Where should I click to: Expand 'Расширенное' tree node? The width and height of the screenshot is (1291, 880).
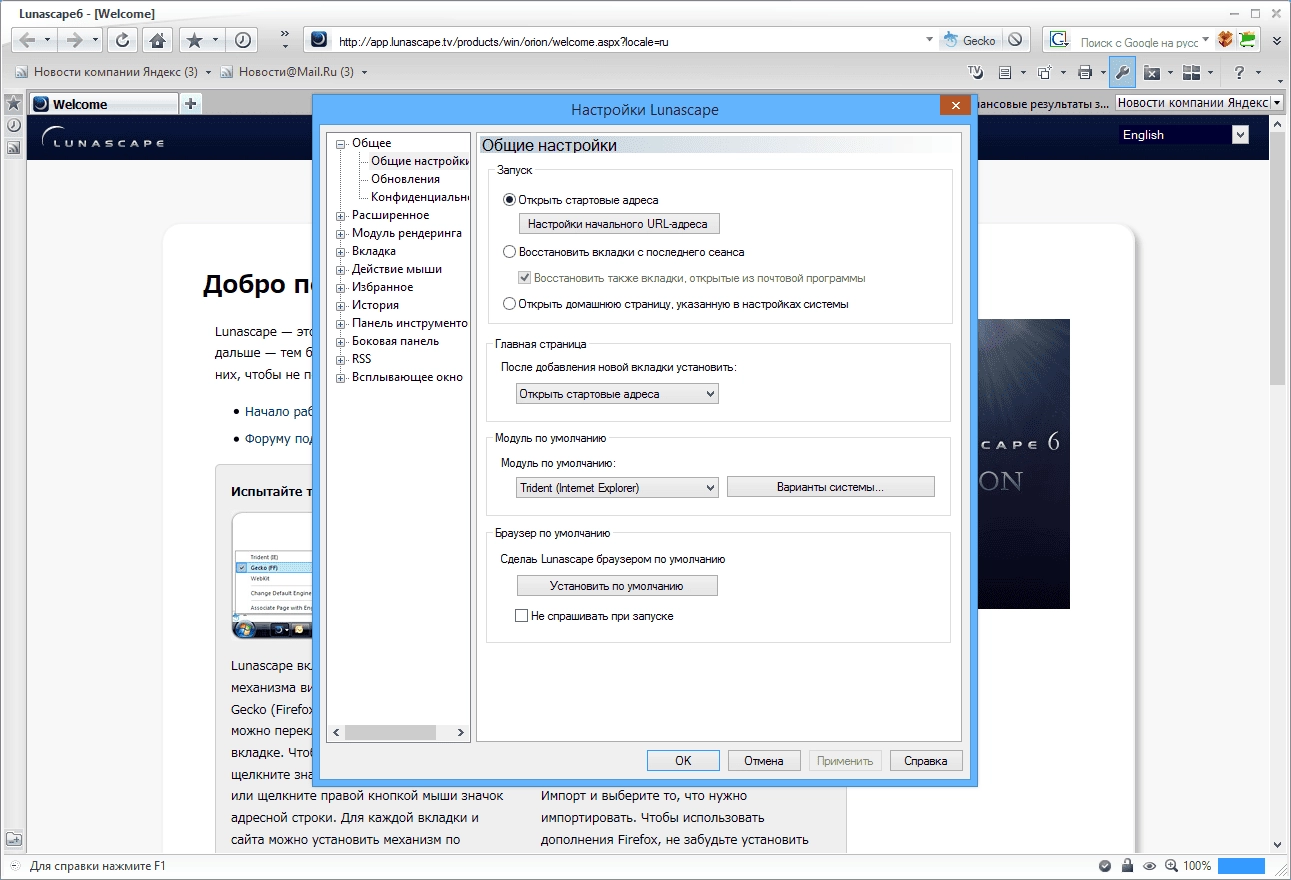click(x=341, y=215)
